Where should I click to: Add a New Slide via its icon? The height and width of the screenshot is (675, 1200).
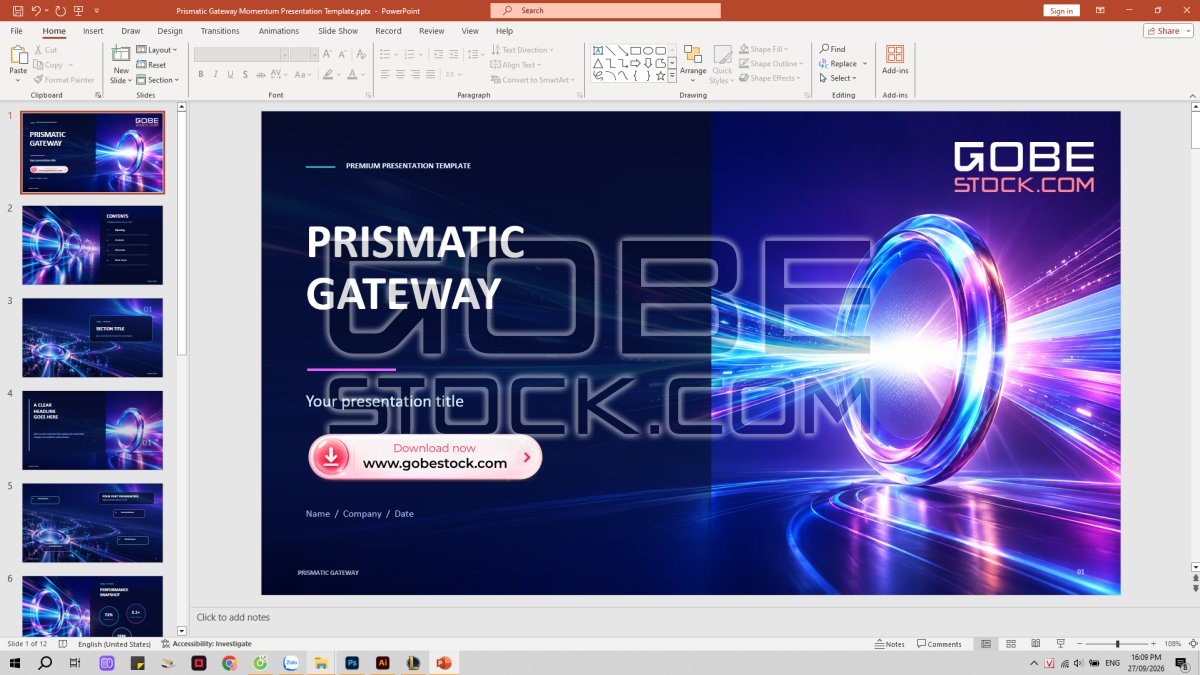coord(121,54)
